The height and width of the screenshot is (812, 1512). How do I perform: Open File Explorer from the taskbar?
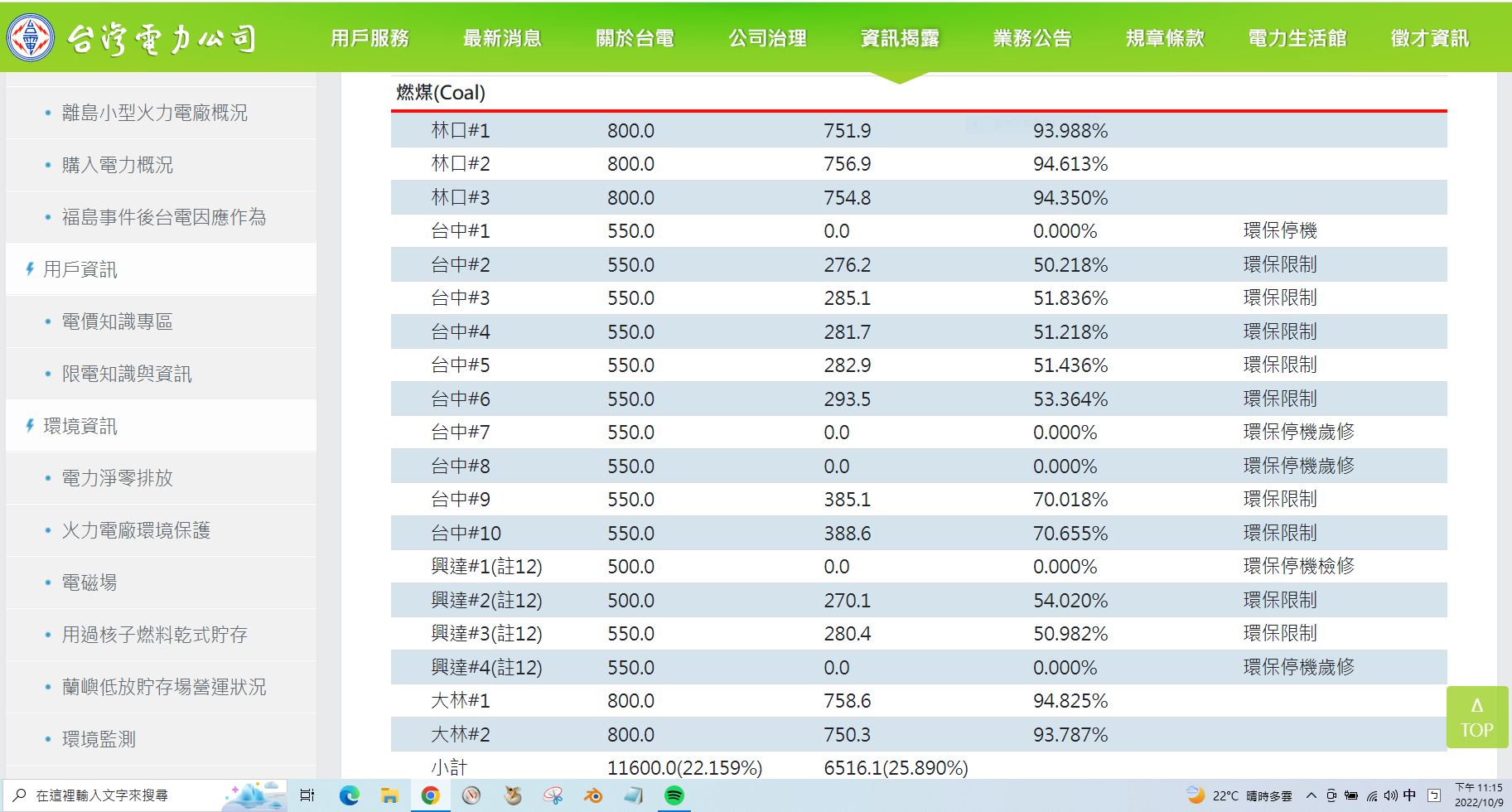point(389,795)
